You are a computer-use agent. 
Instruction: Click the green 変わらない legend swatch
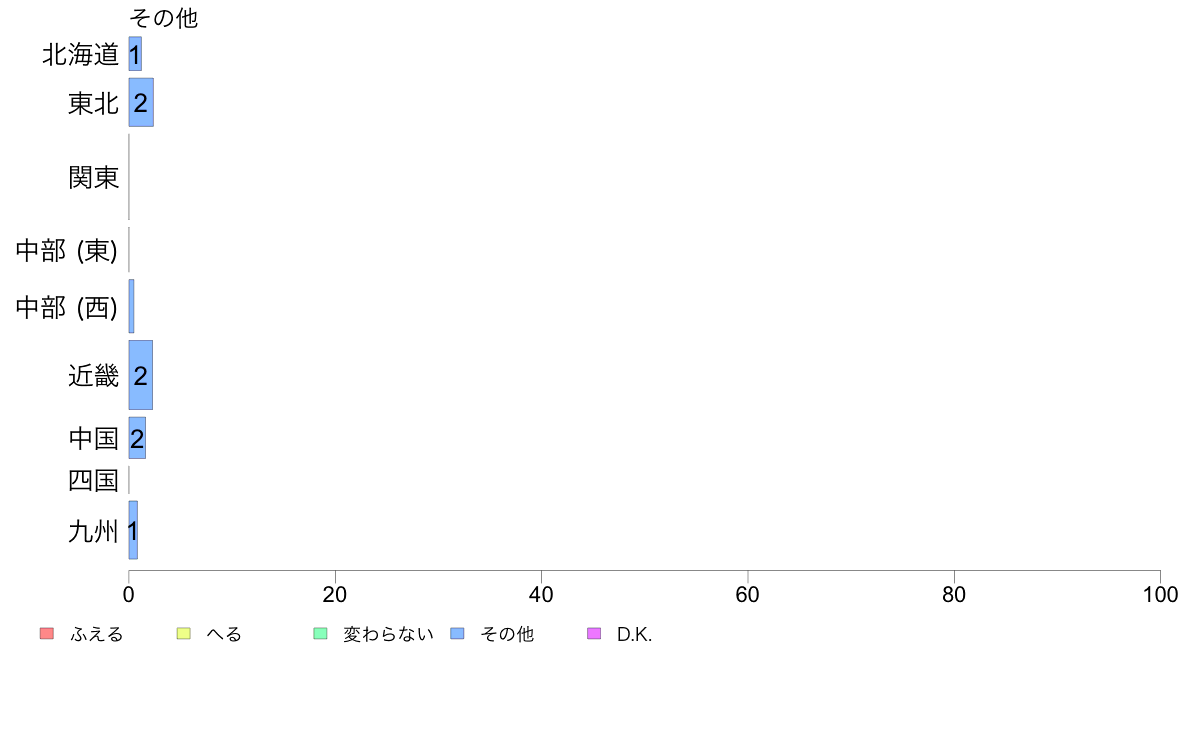(320, 634)
